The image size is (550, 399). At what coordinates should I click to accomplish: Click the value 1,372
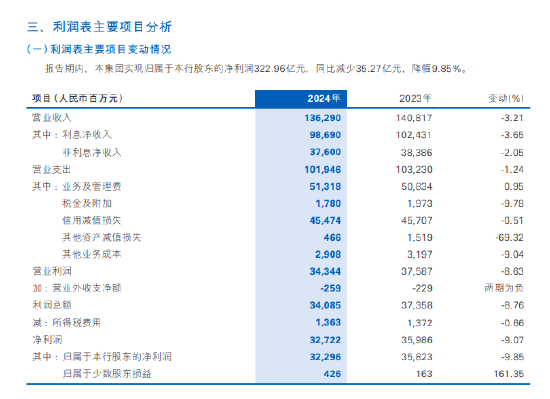(x=420, y=323)
